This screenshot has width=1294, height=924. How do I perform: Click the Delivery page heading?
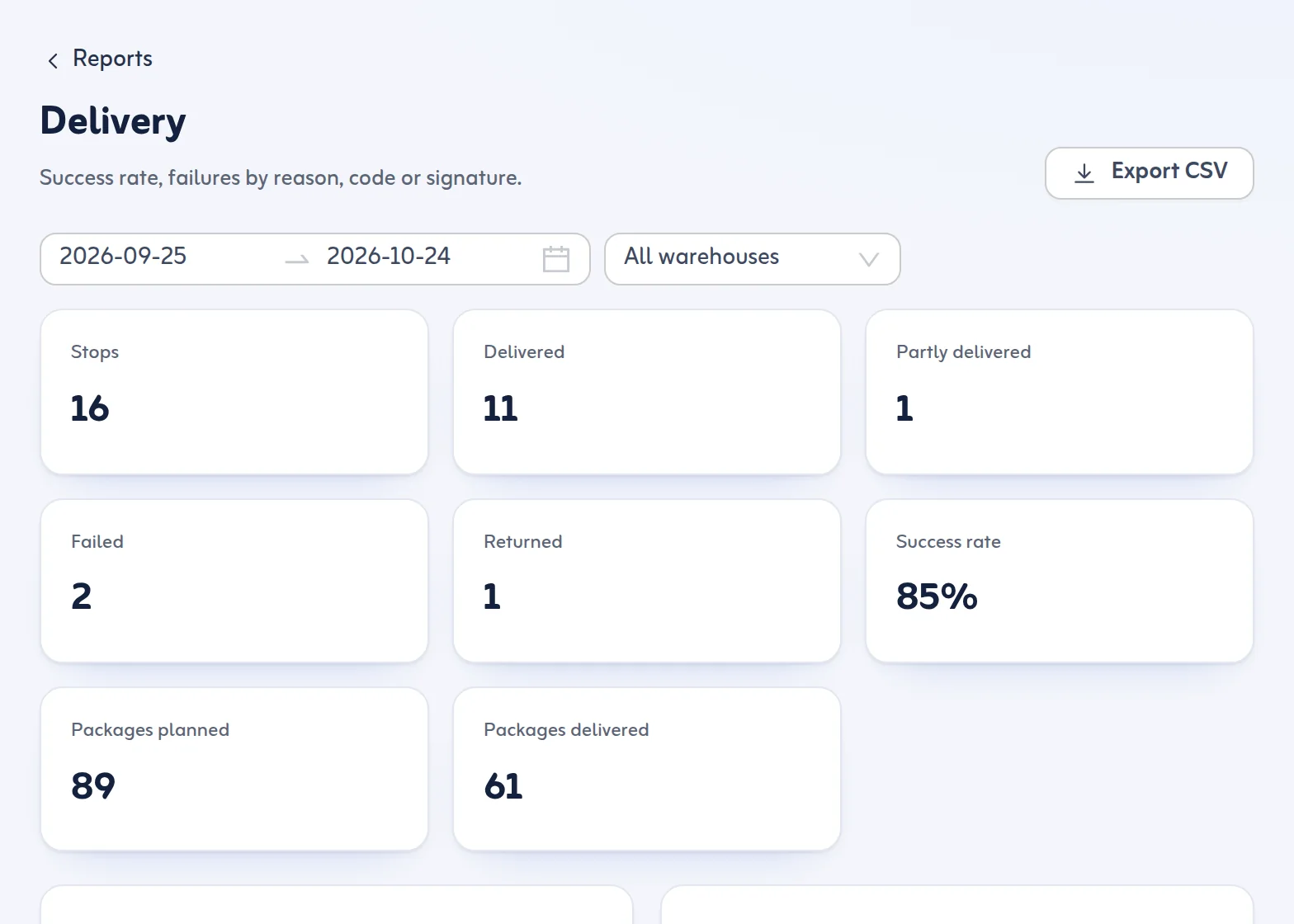(x=113, y=121)
